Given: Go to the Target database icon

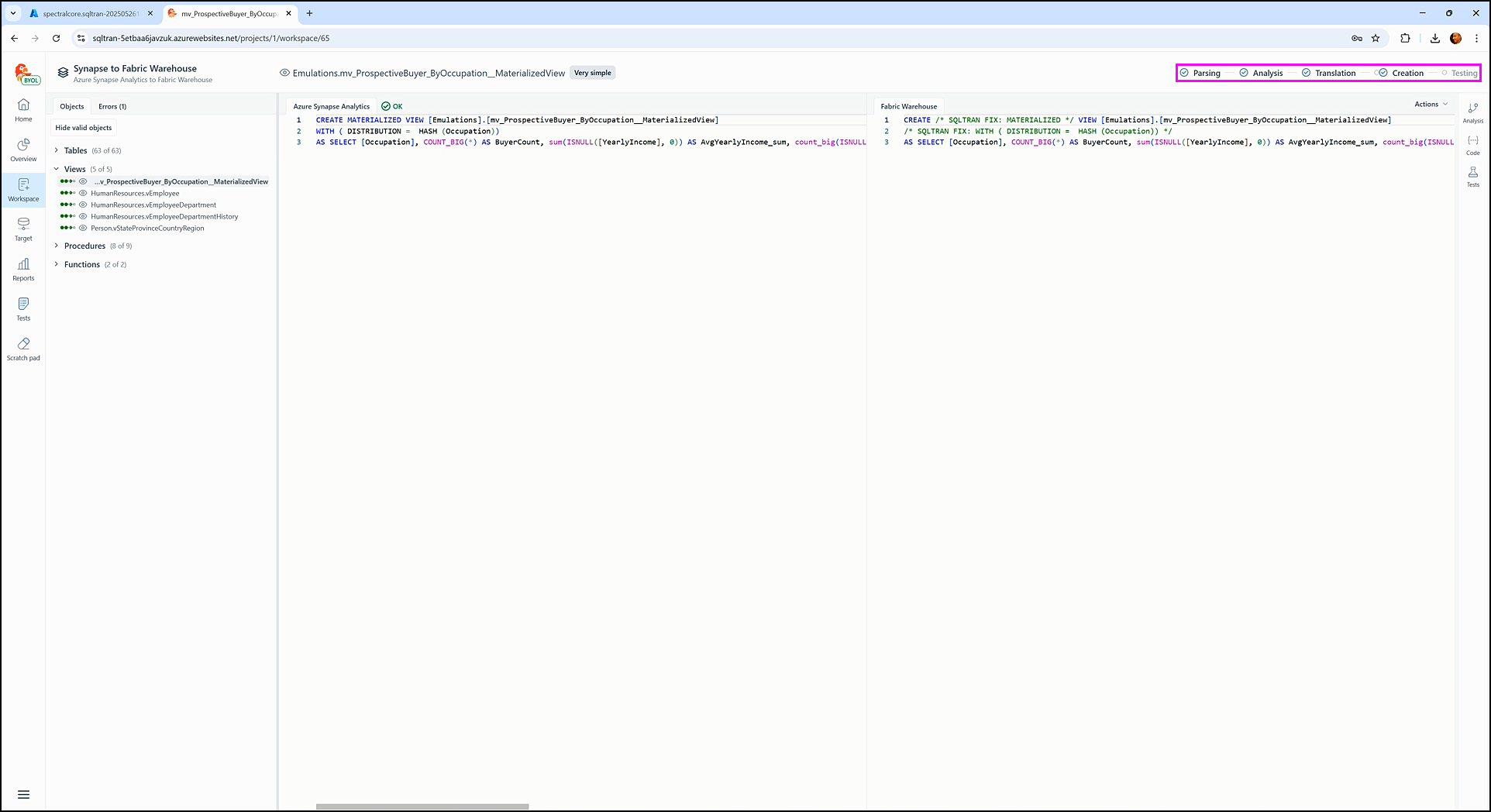Looking at the screenshot, I should coord(23,229).
